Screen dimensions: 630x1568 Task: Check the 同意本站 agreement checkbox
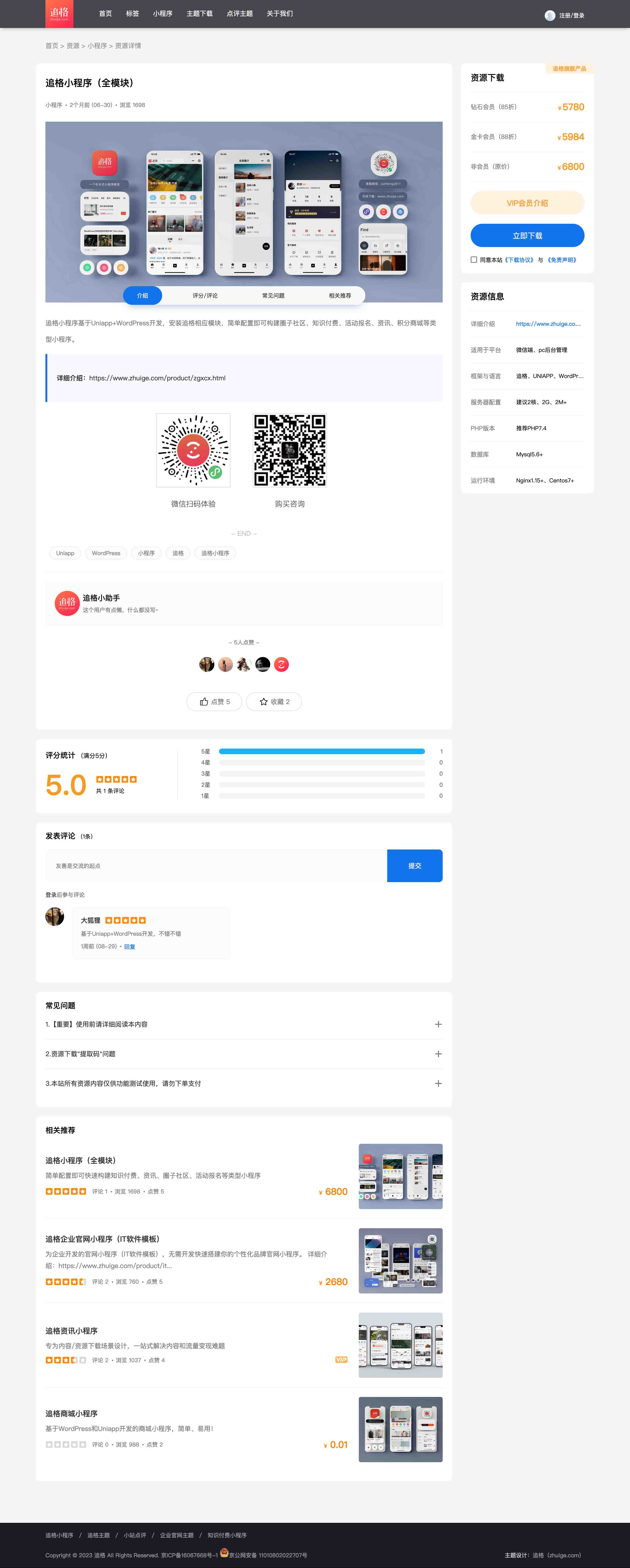pos(474,260)
